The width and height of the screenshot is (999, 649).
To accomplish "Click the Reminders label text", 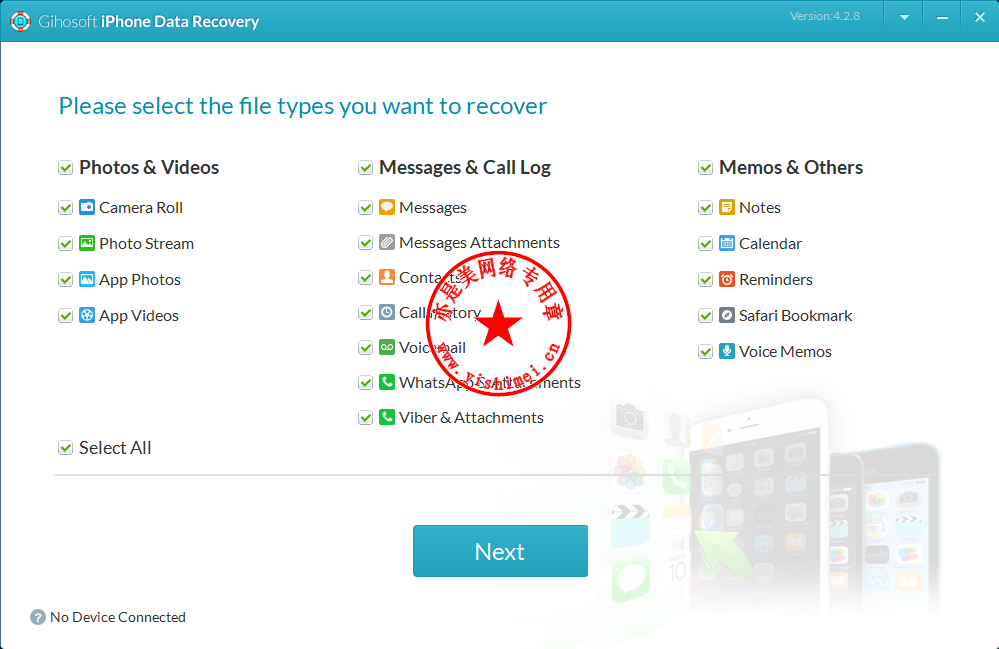I will (776, 280).
